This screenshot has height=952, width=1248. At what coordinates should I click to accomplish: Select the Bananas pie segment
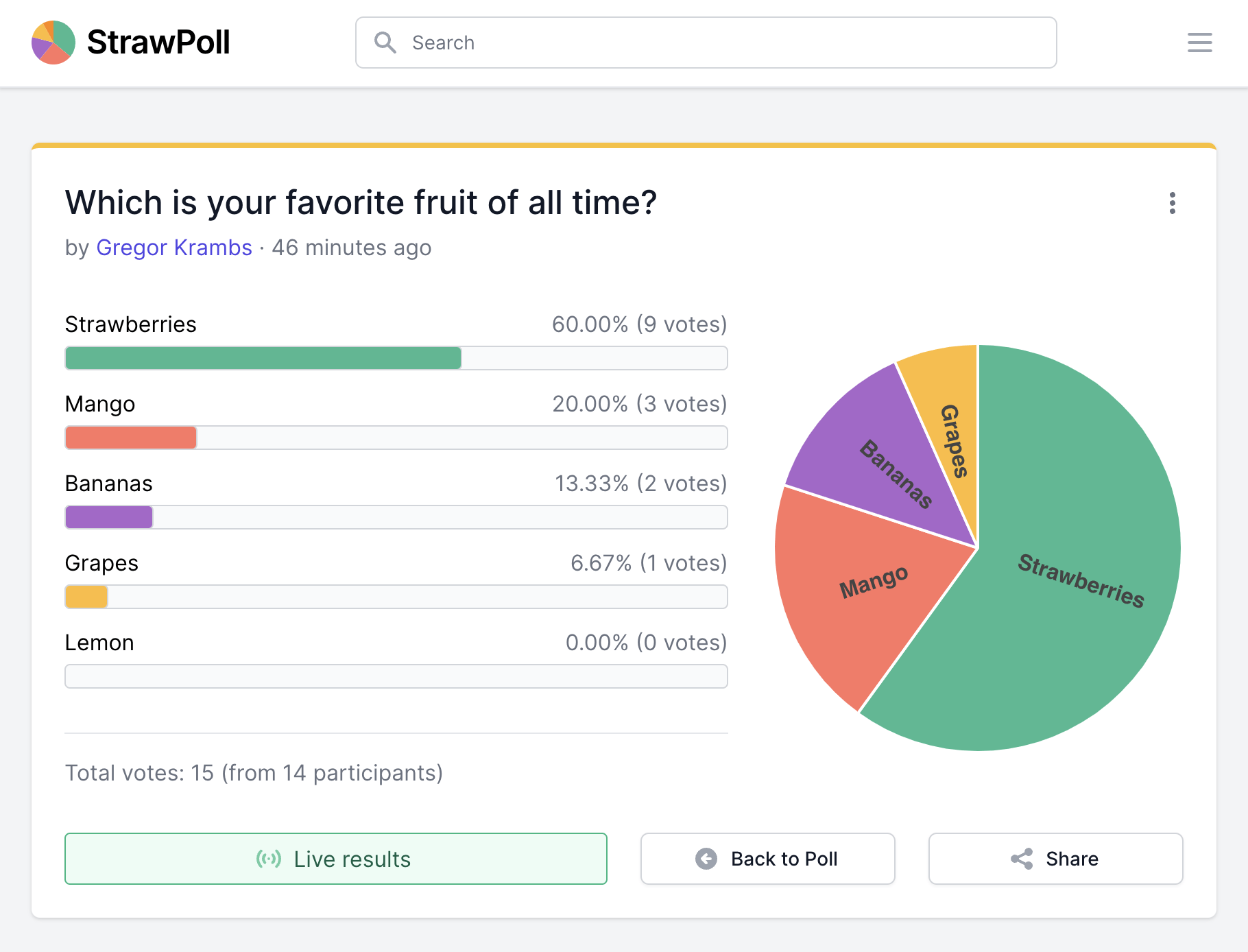point(895,473)
